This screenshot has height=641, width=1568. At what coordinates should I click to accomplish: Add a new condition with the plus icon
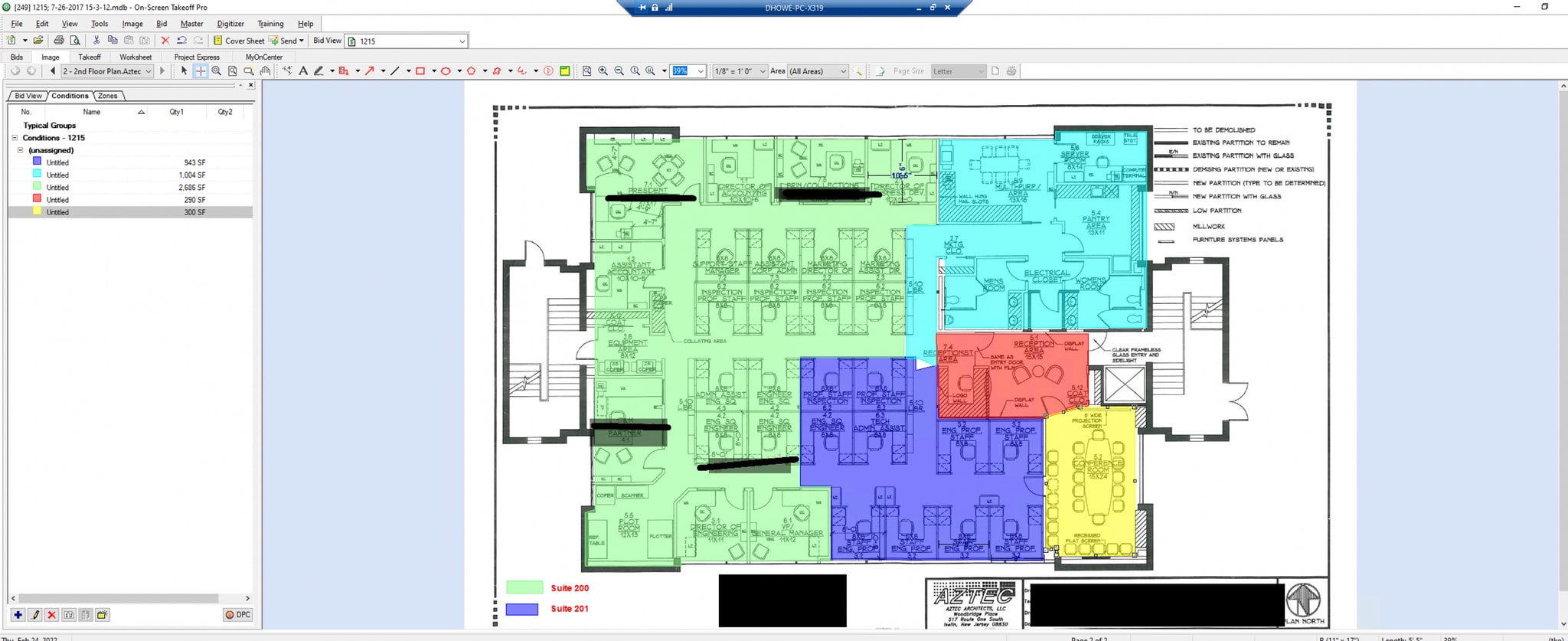(18, 615)
